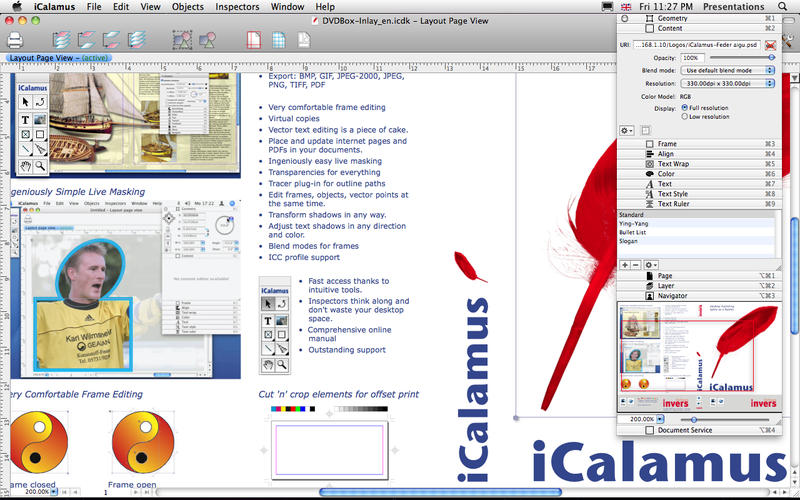Click the third layer-order icon in the toolbar
Image resolution: width=800 pixels, height=500 pixels.
click(x=111, y=40)
